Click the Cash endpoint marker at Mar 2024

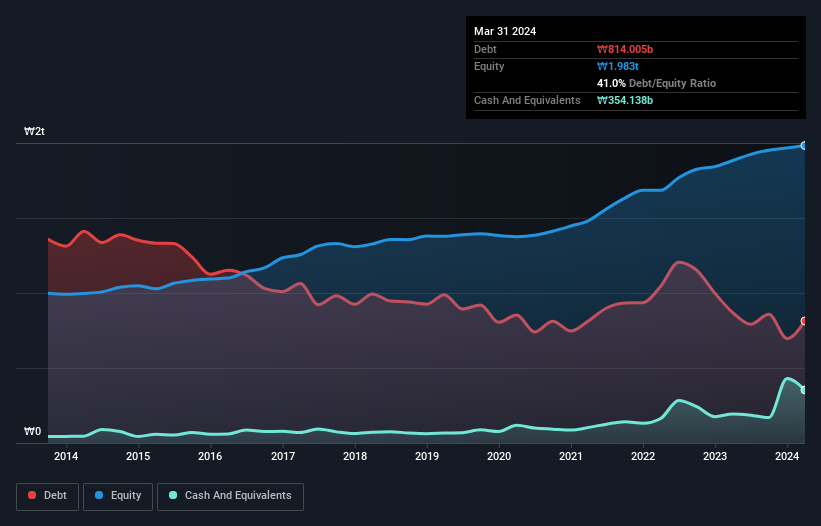point(804,390)
